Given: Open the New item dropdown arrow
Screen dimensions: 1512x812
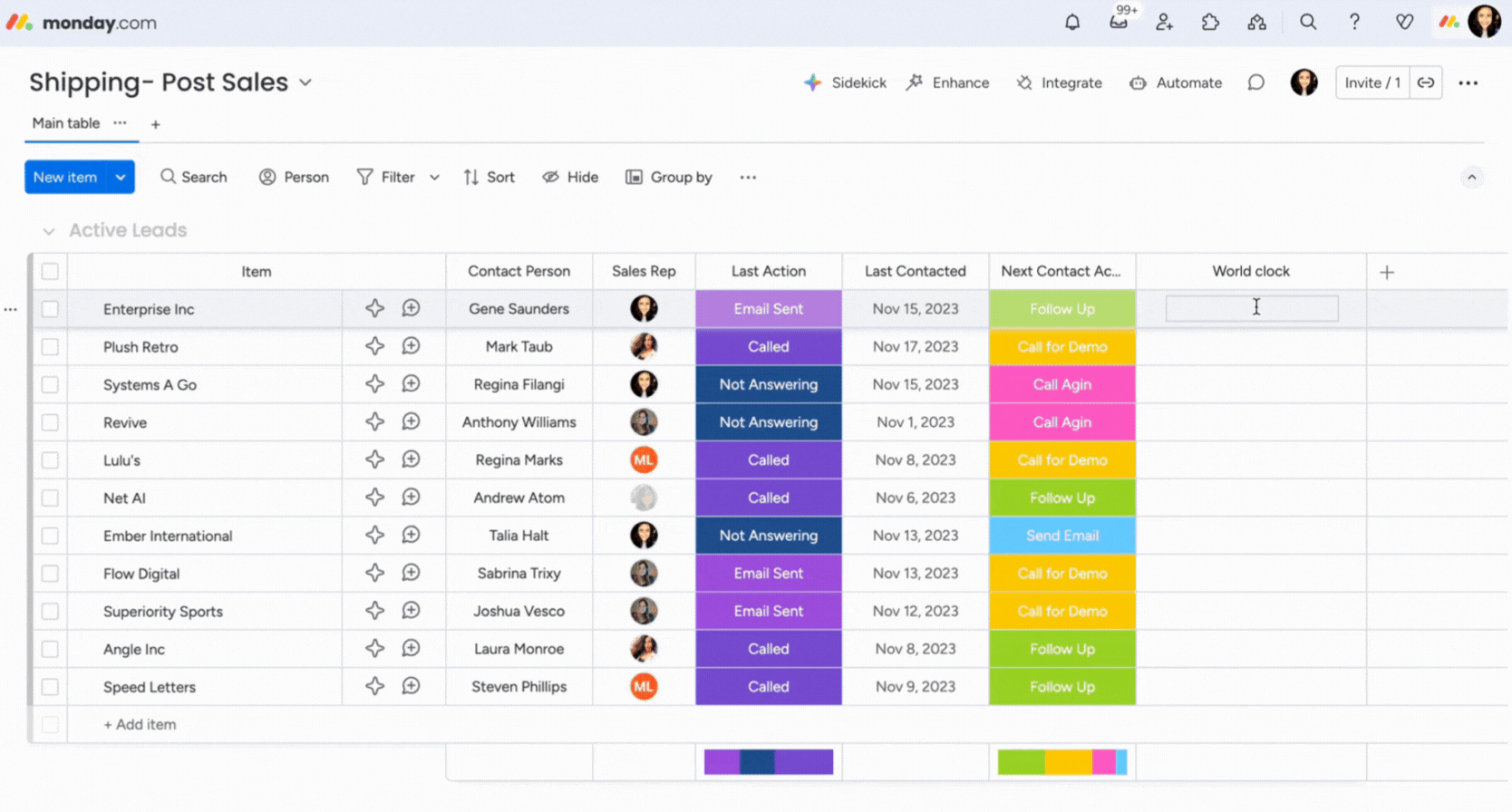Looking at the screenshot, I should [121, 178].
